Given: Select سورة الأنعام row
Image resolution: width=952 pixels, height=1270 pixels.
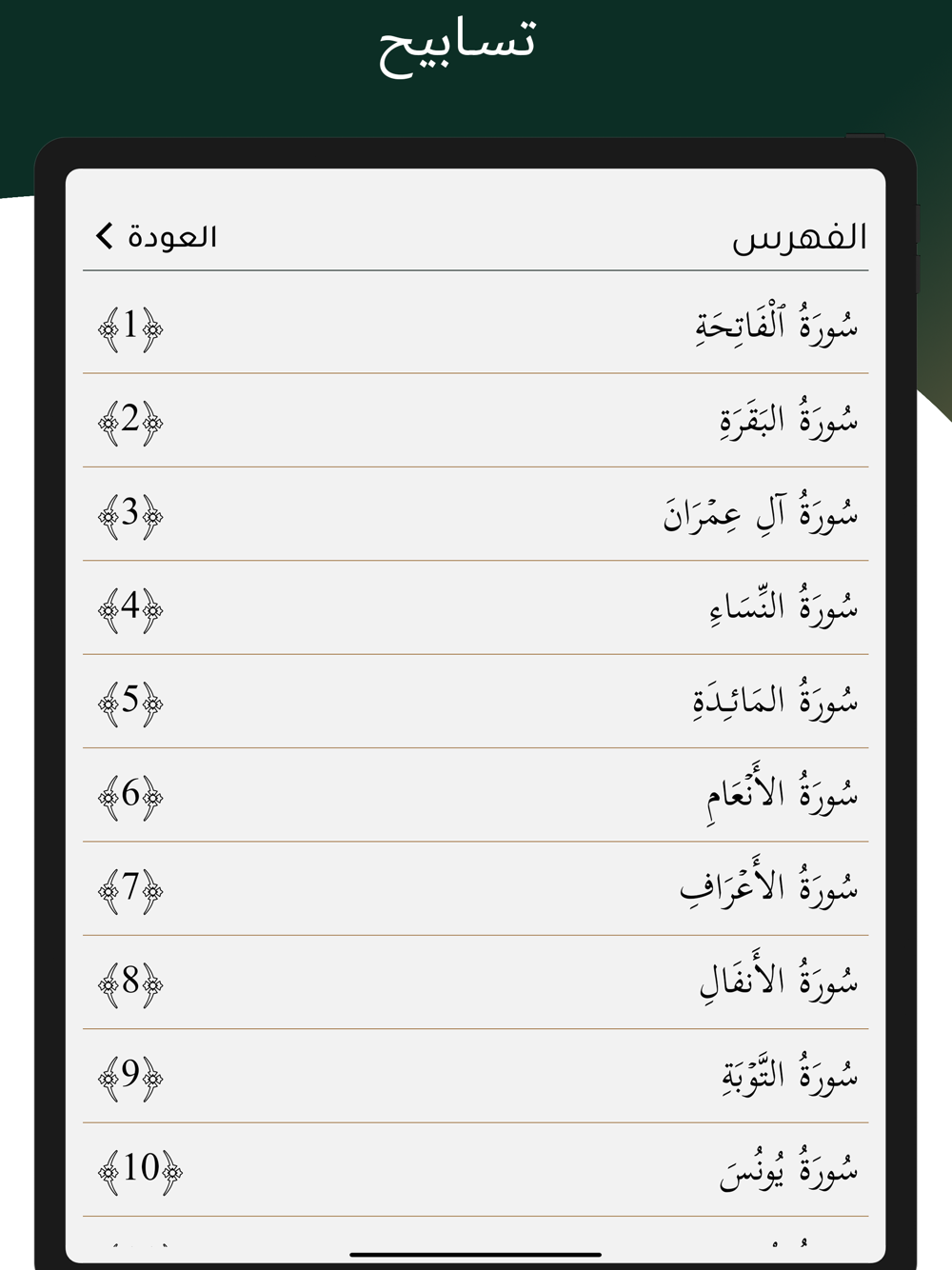Looking at the screenshot, I should pos(781,794).
